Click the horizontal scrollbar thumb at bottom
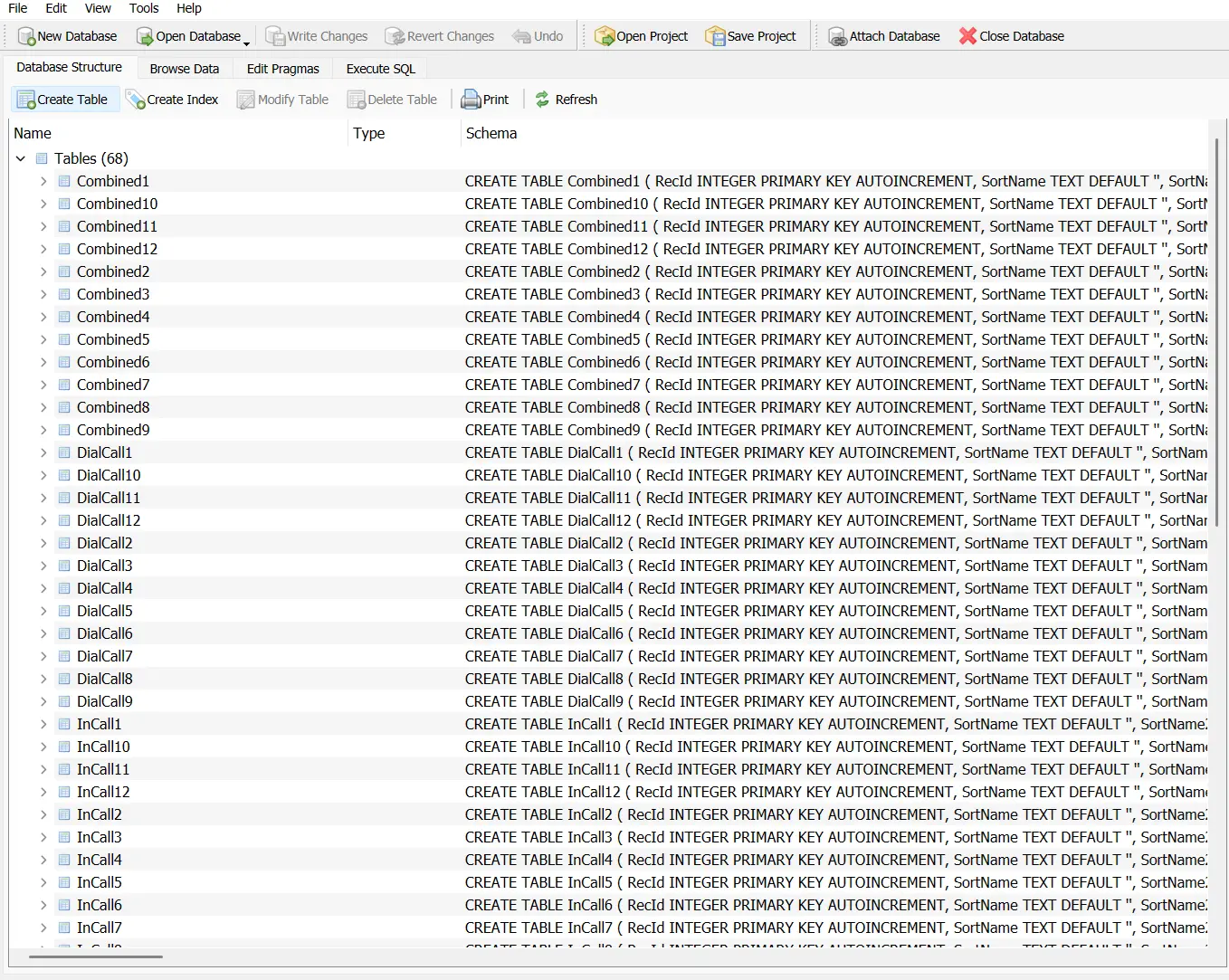Image resolution: width=1229 pixels, height=980 pixels. (x=96, y=956)
